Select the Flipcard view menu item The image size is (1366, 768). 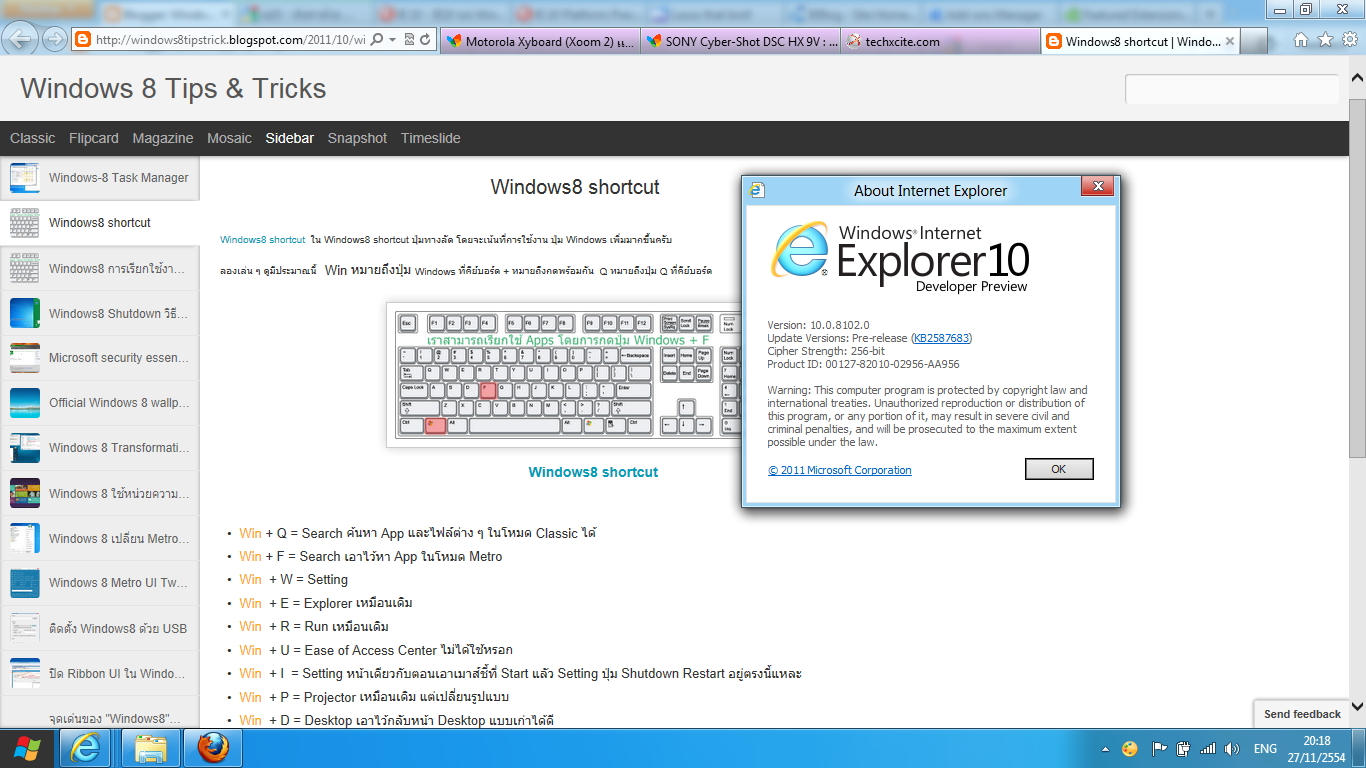tap(94, 138)
